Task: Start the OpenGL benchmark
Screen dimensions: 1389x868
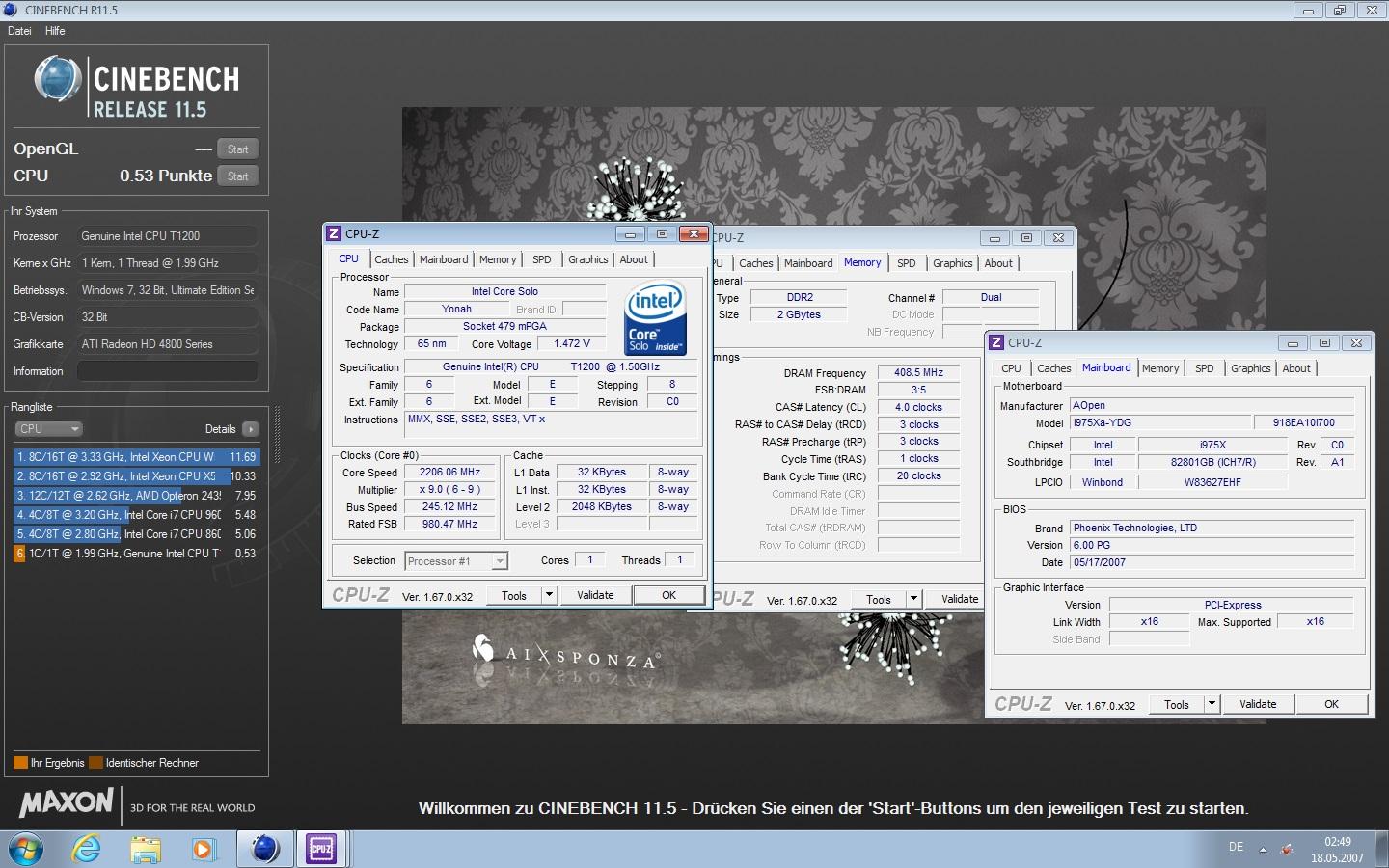Action: [238, 149]
